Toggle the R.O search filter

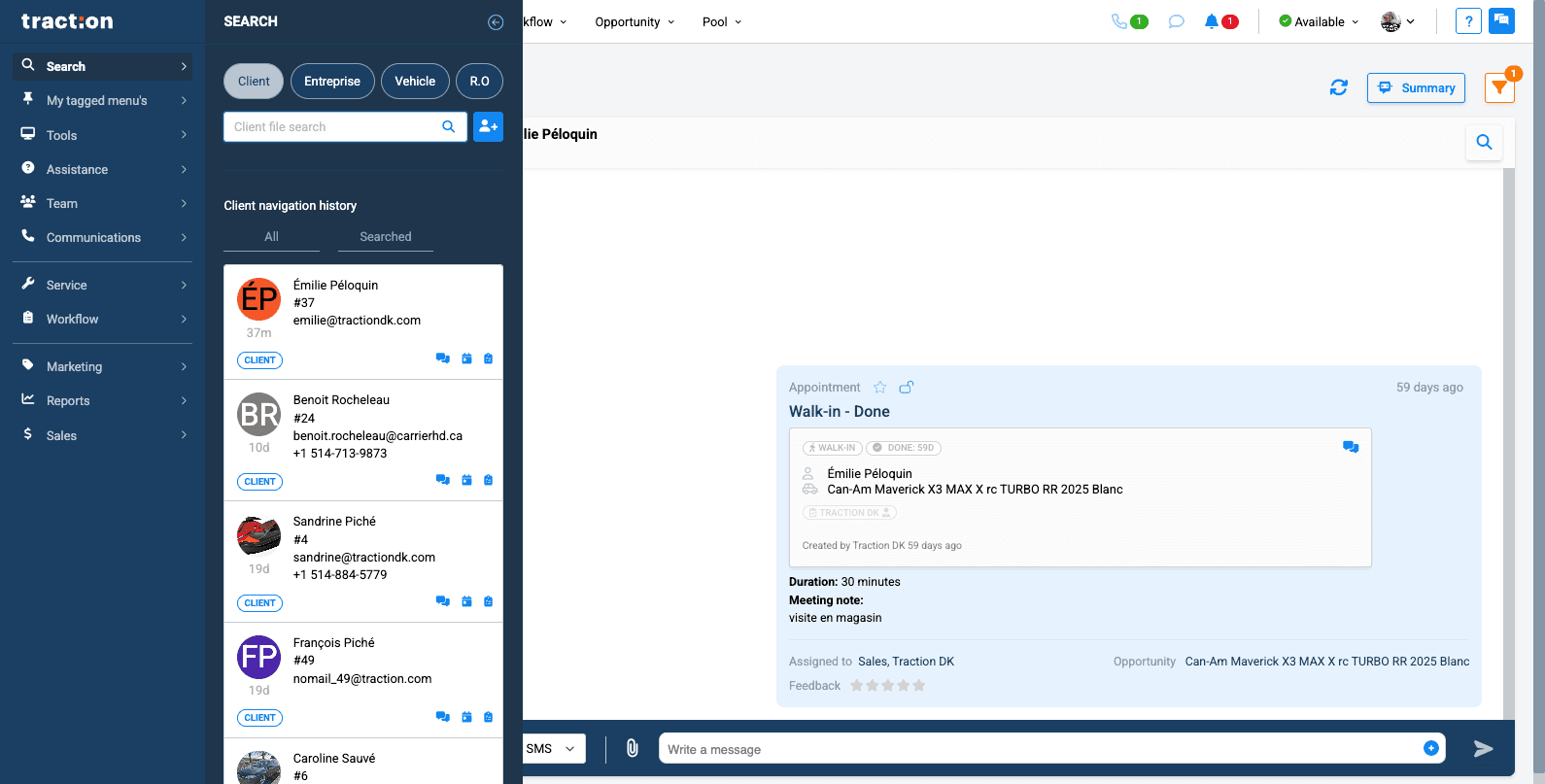479,82
